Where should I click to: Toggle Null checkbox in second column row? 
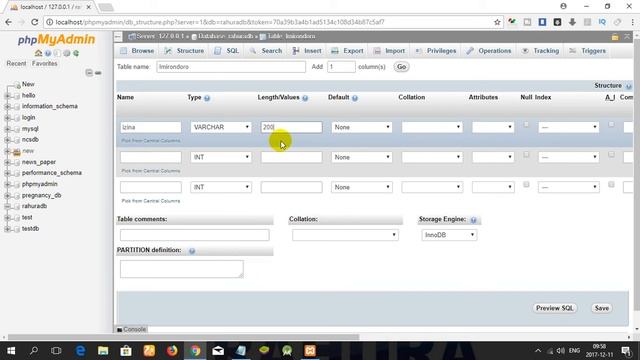526,154
